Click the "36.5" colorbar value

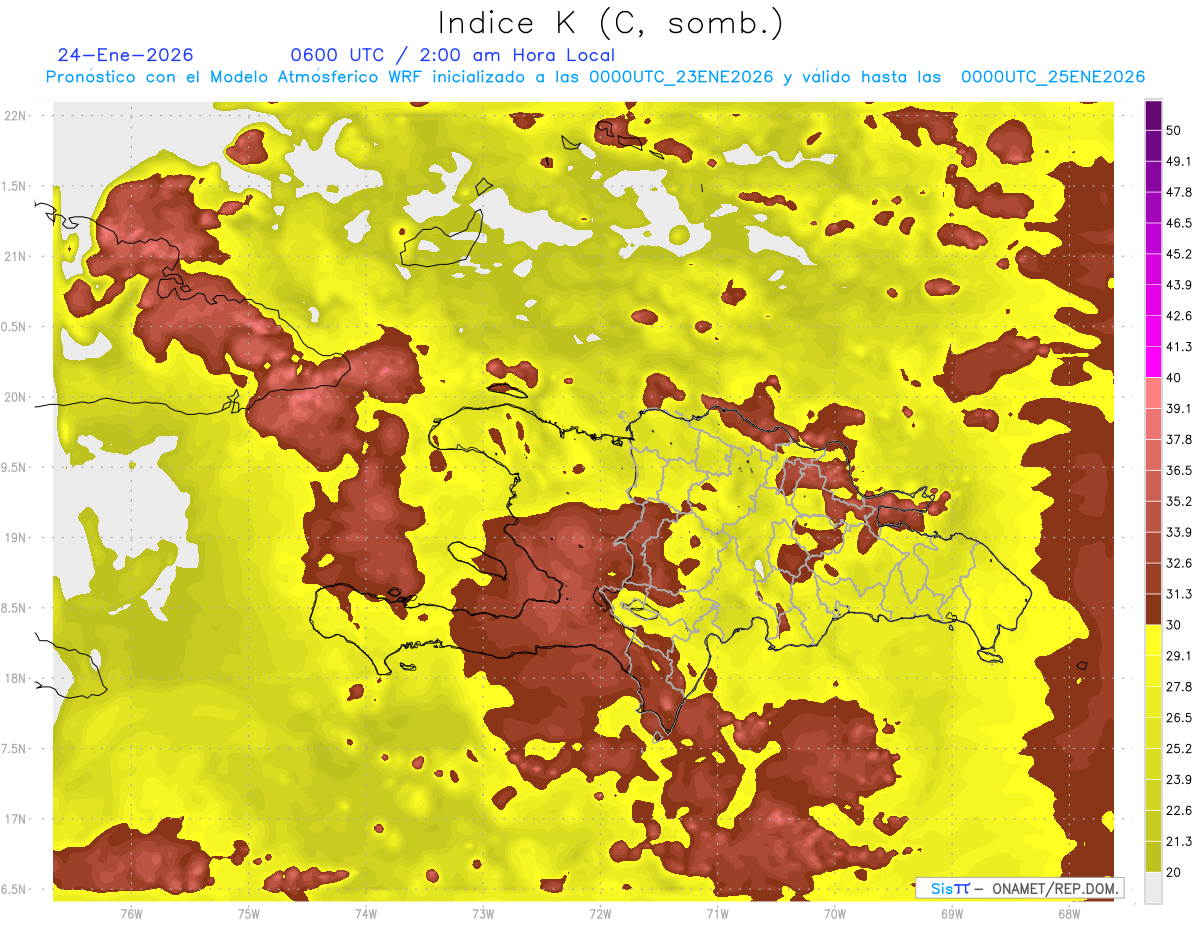point(1179,470)
